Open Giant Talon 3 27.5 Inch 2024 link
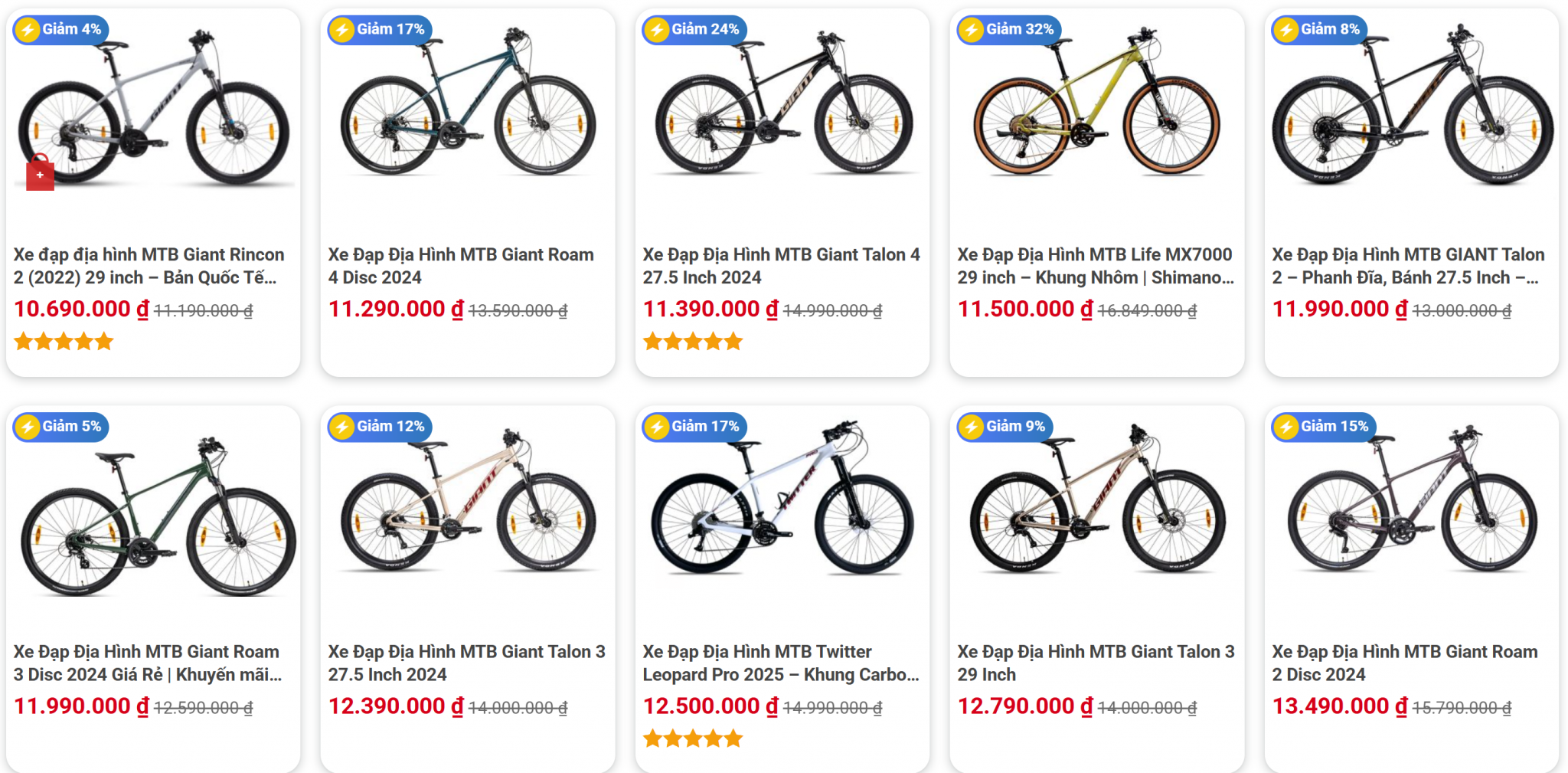Viewport: 1568px width, 773px height. coord(466,663)
